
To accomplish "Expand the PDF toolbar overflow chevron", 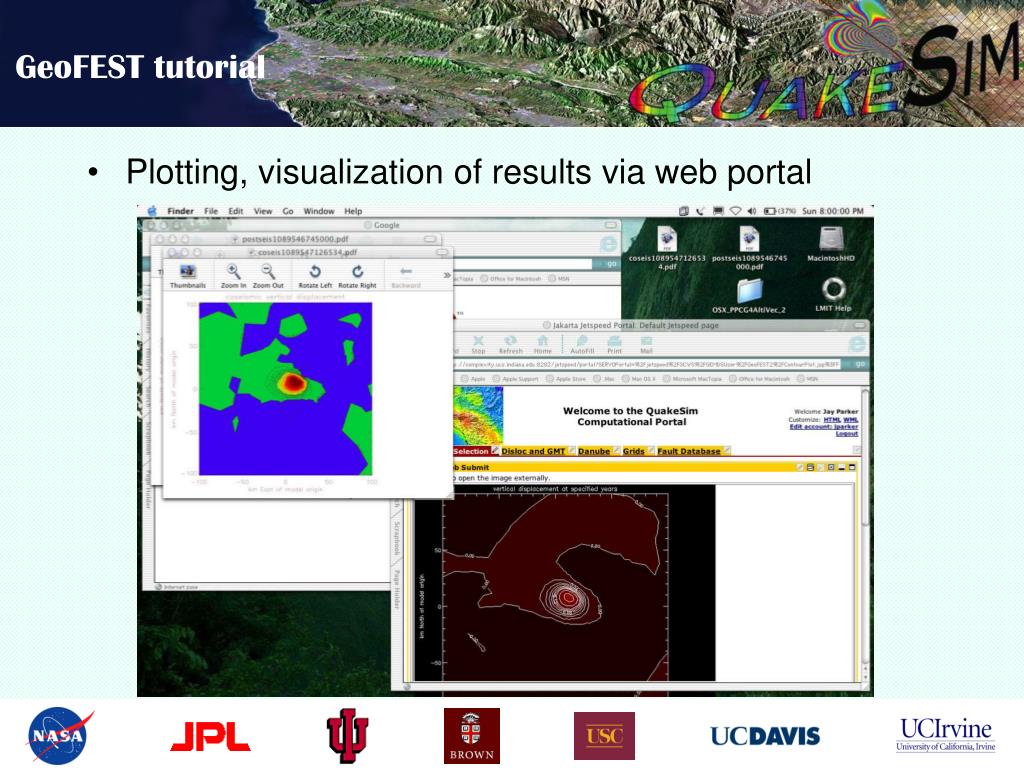I will [447, 275].
